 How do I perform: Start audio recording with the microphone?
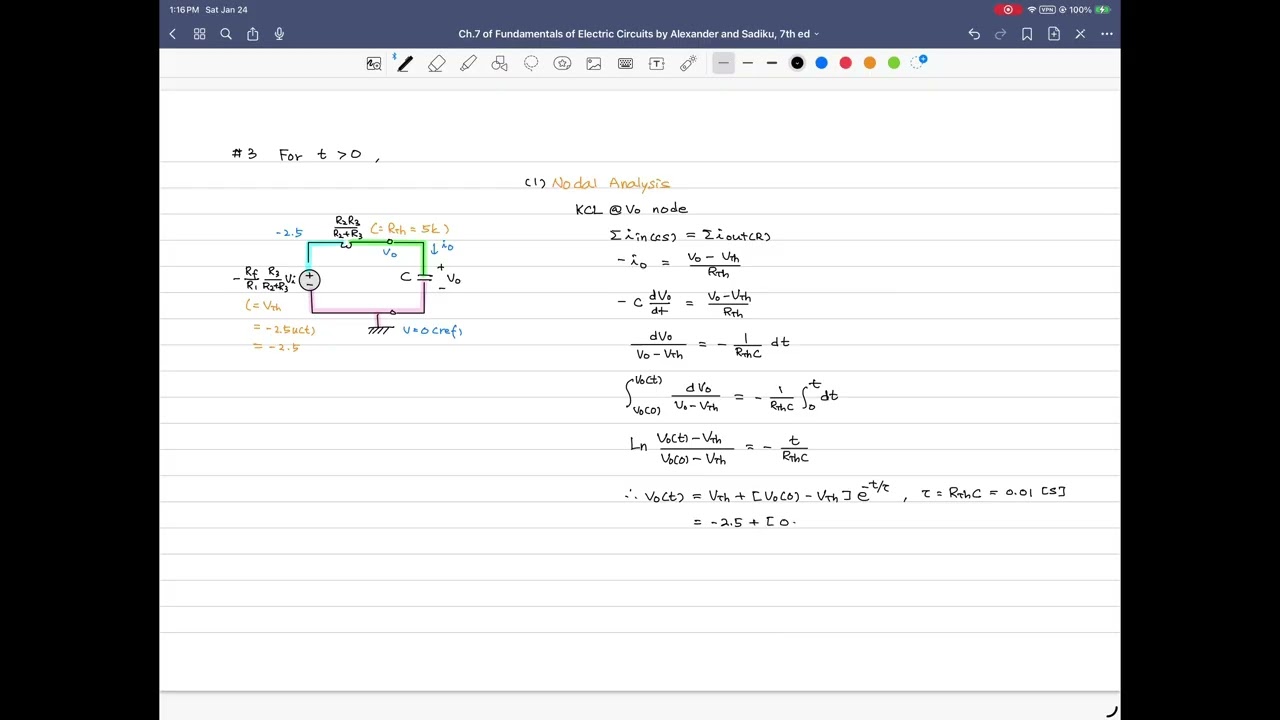pyautogui.click(x=279, y=34)
